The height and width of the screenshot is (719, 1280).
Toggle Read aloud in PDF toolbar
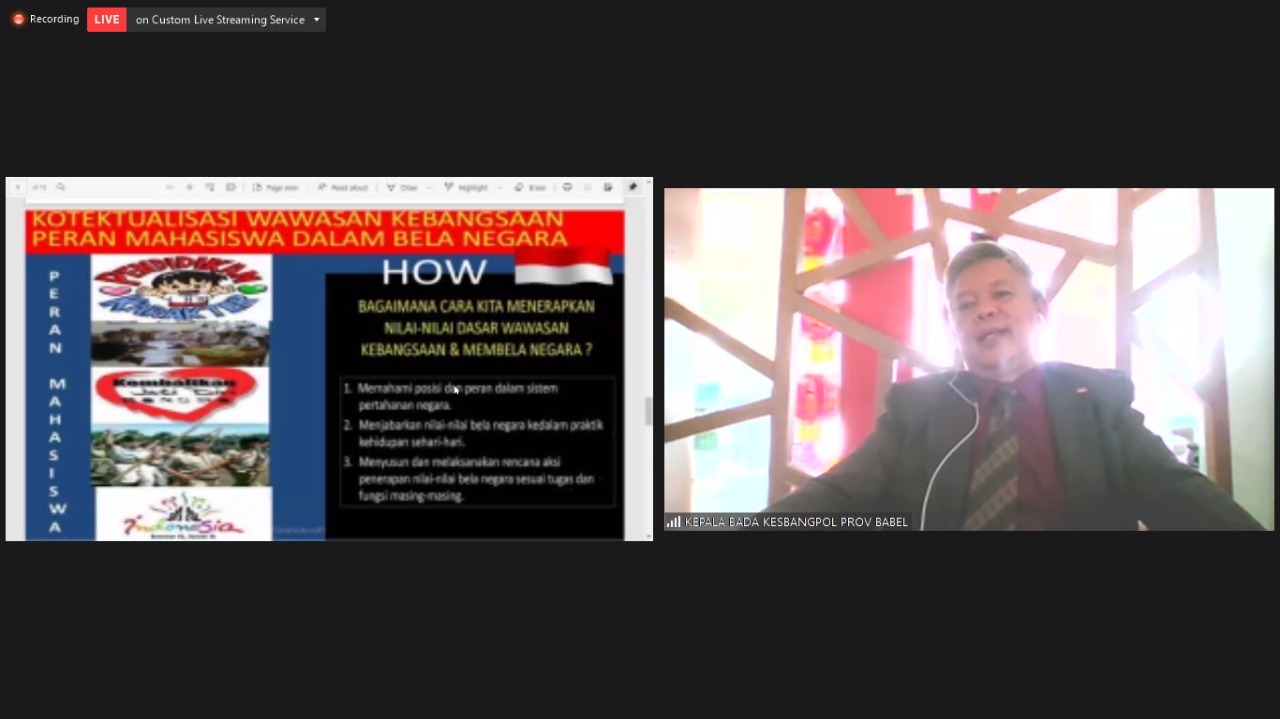(x=343, y=187)
